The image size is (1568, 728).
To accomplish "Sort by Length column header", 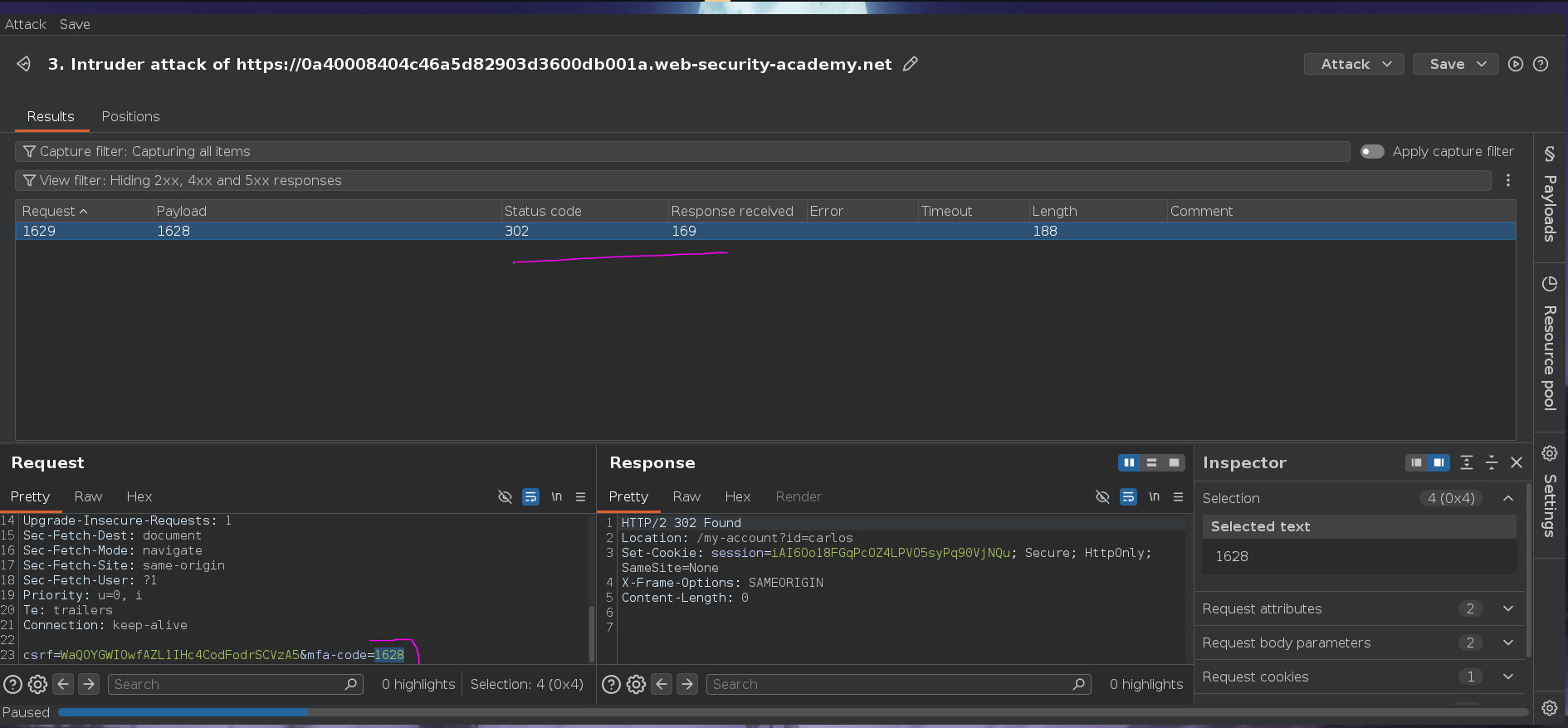I will click(x=1097, y=211).
